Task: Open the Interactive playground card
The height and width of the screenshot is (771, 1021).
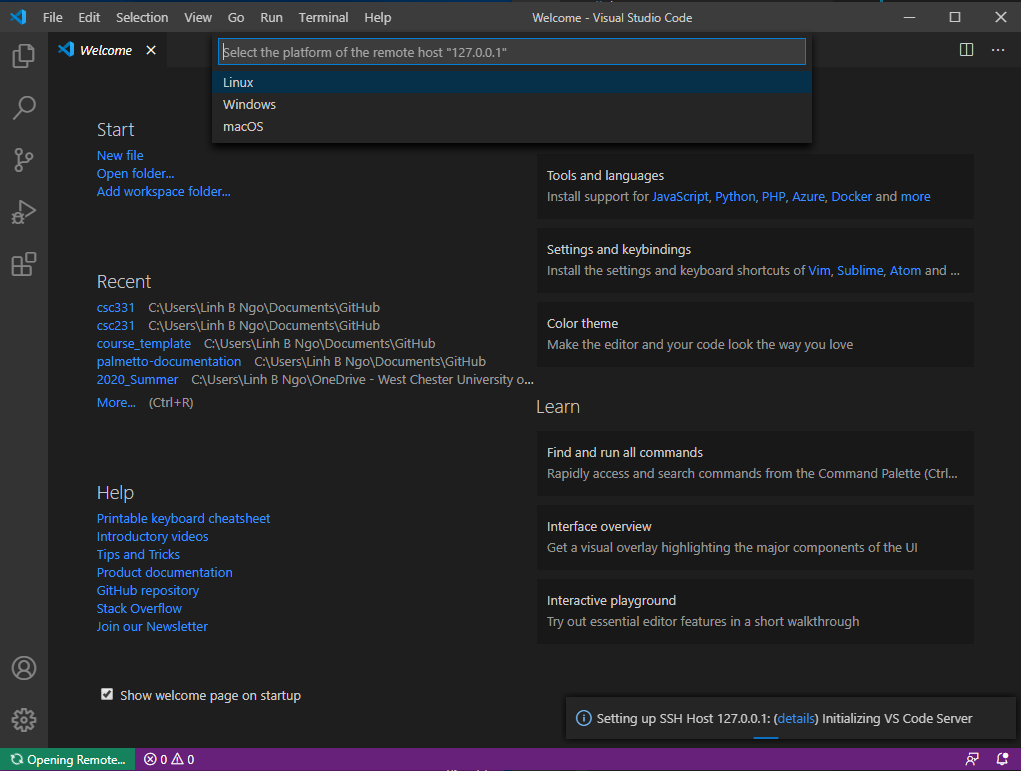Action: coord(755,611)
